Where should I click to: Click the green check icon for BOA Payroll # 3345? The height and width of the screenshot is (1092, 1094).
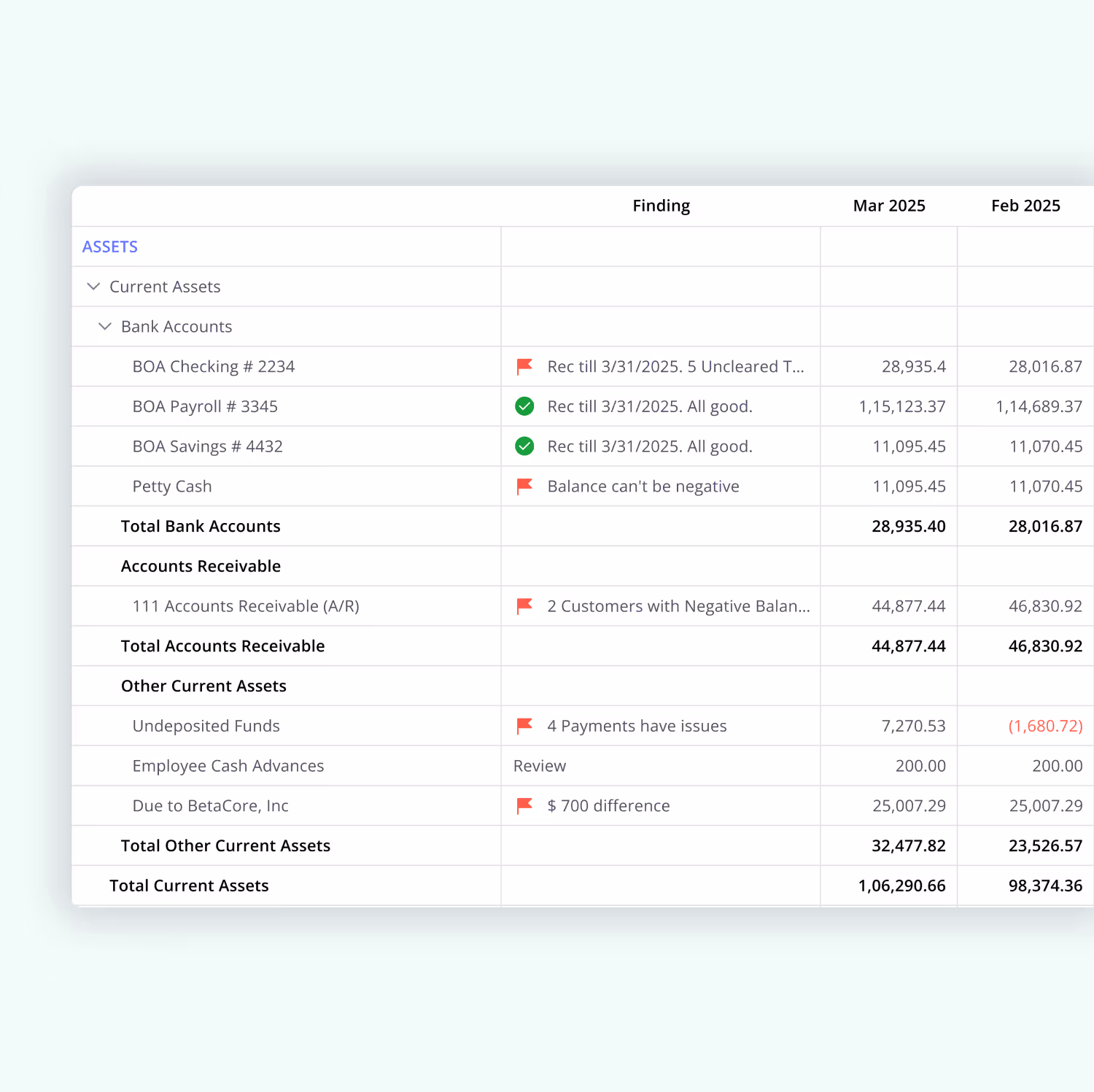click(524, 406)
